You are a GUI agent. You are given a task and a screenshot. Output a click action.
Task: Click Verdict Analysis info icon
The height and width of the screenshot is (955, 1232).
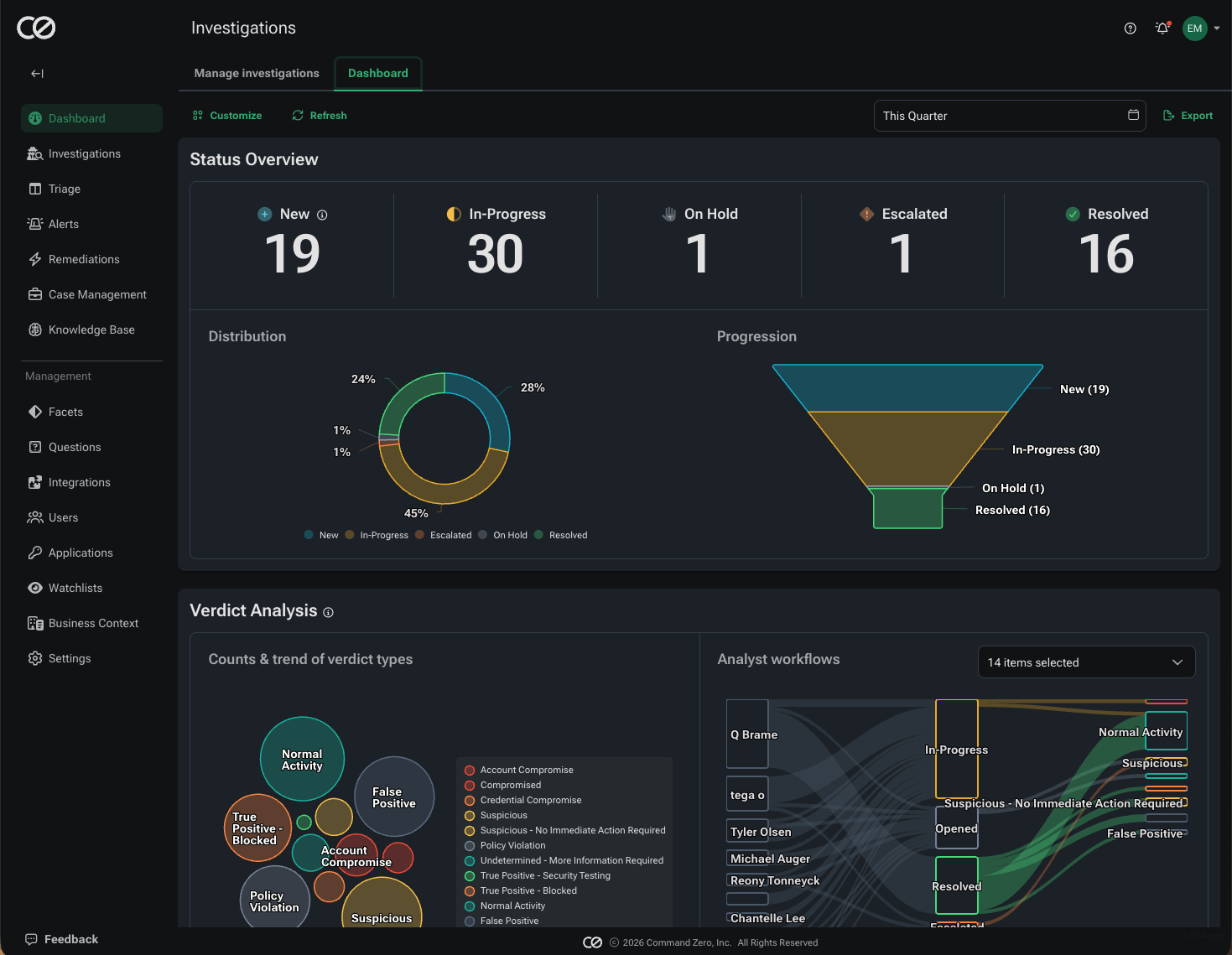coord(328,613)
